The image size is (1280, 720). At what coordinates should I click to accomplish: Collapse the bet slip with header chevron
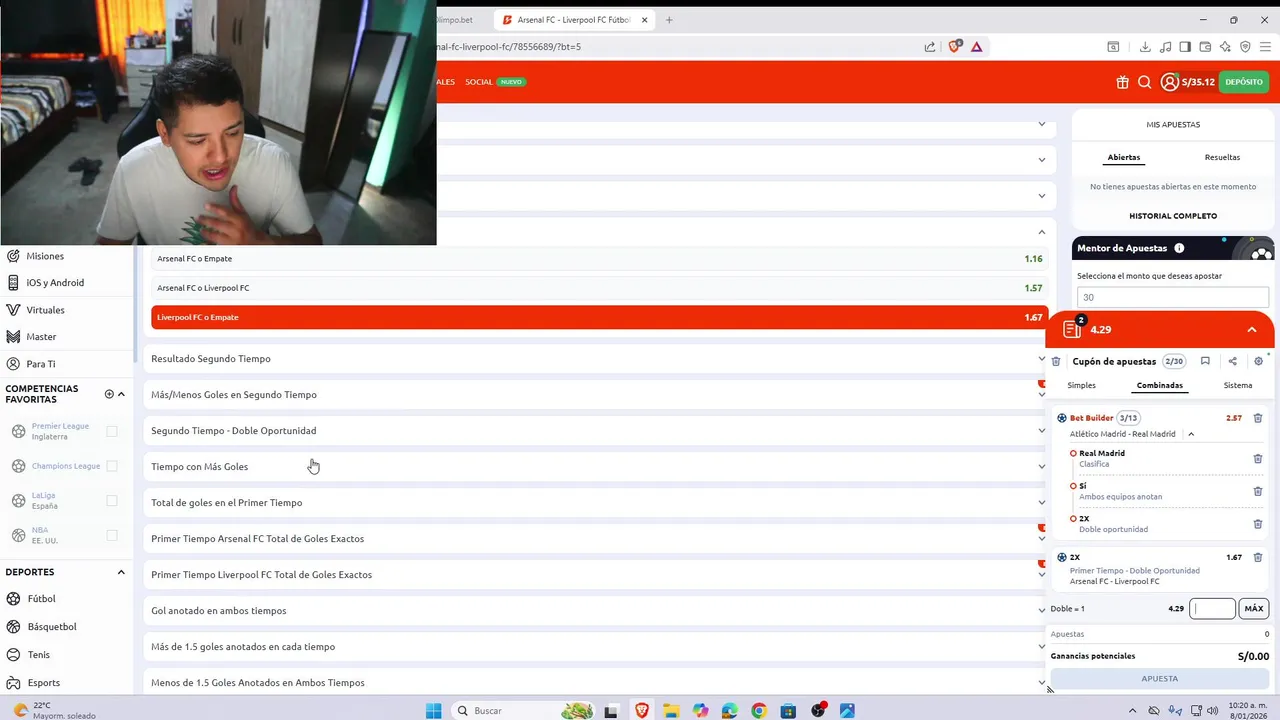click(1251, 330)
